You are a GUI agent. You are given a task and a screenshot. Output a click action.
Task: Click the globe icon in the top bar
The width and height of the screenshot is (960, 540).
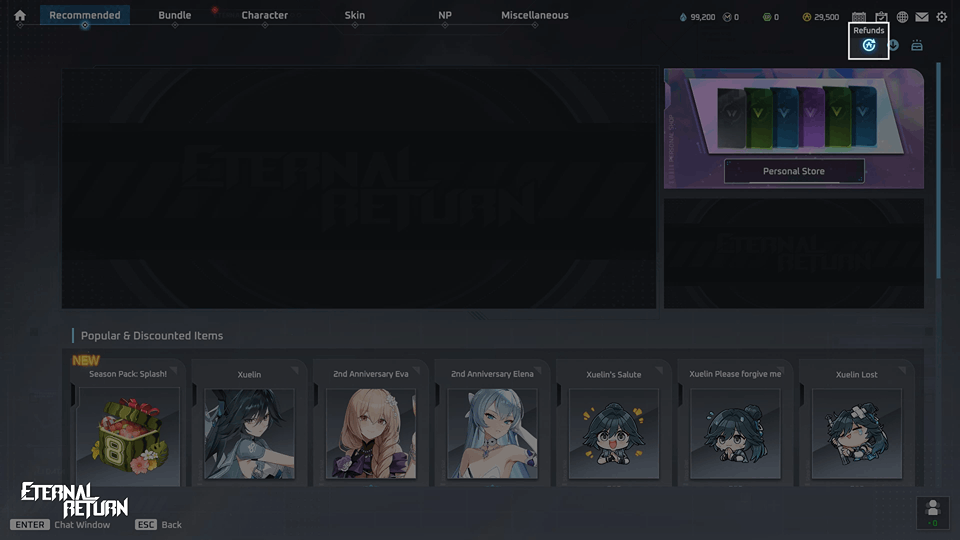pos(902,17)
